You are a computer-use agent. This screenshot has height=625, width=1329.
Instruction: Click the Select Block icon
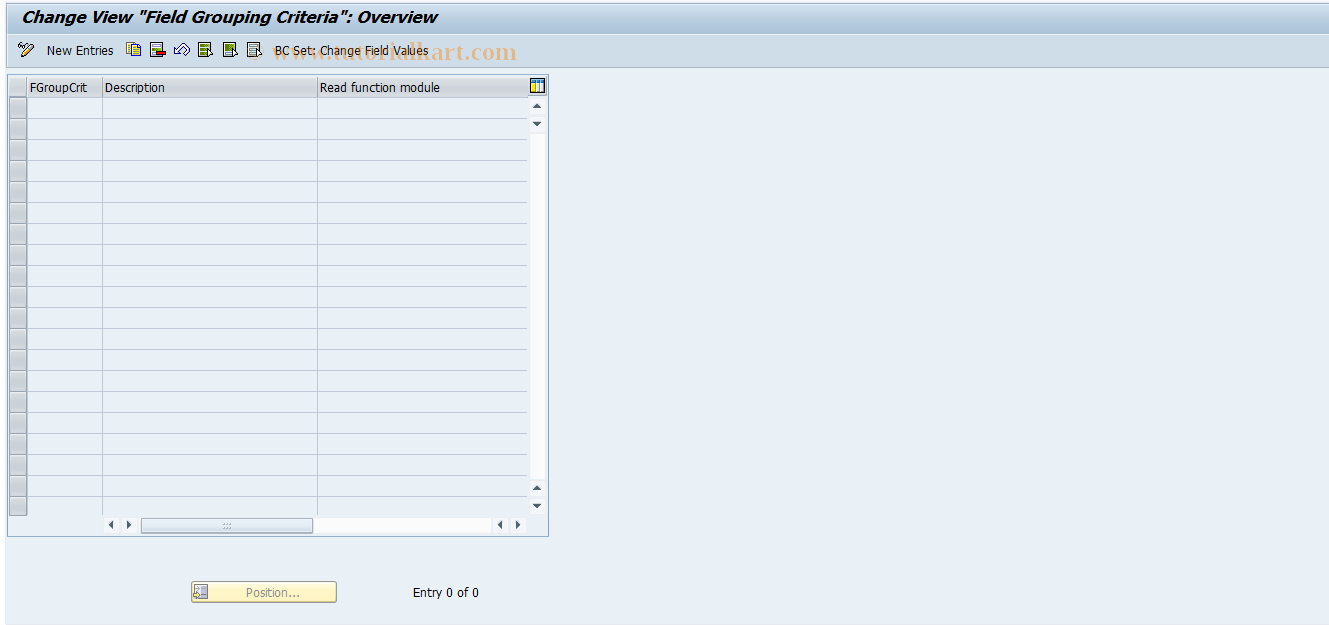click(230, 49)
